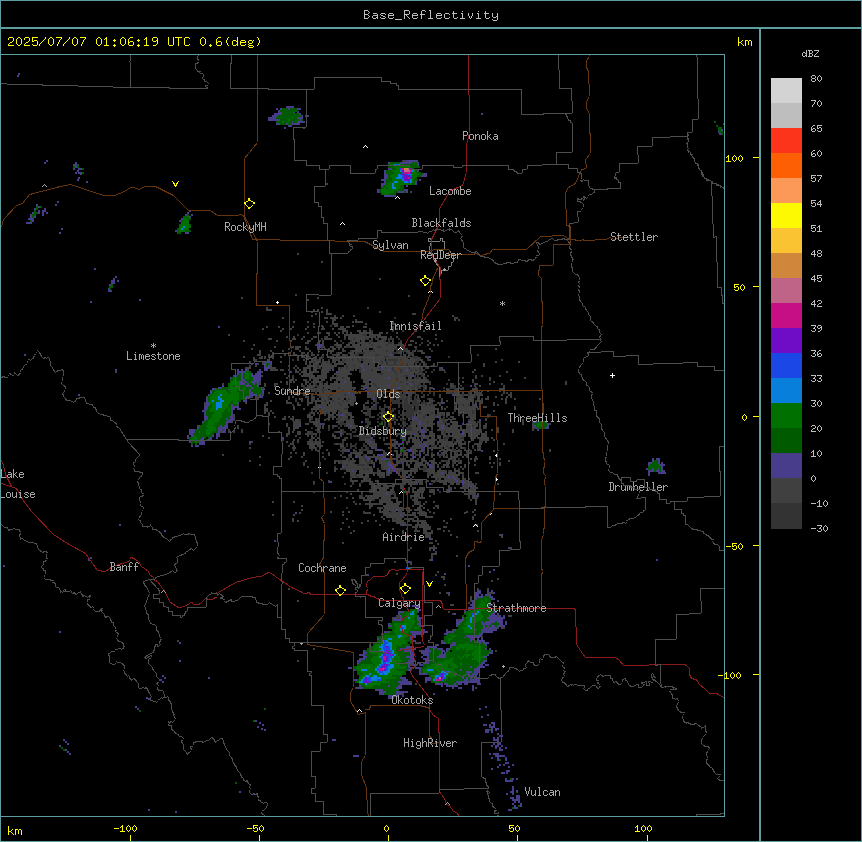
Task: Select the magenta 39-42 dBZ legend band
Action: point(786,315)
